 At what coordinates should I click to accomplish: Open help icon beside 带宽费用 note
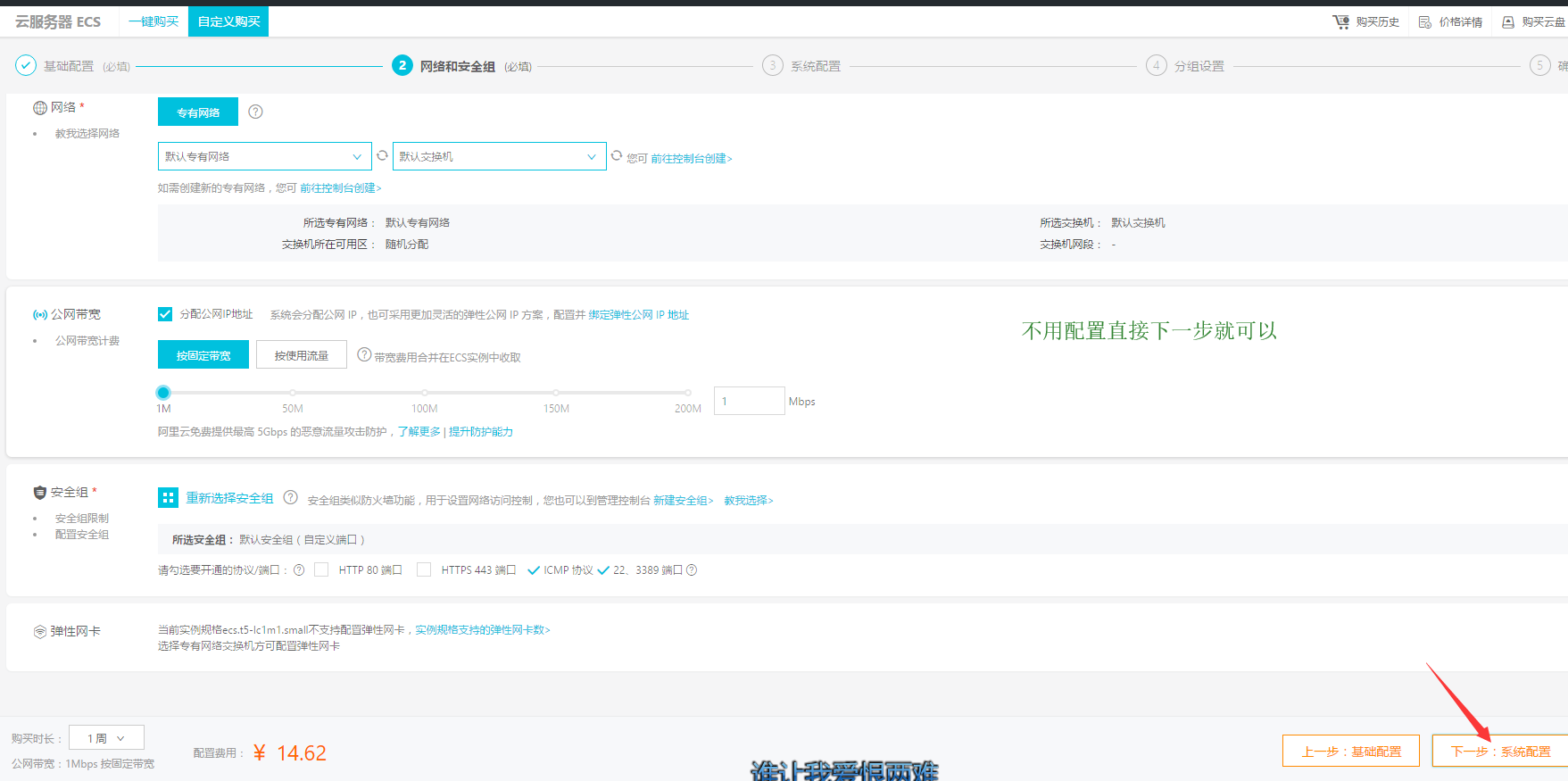364,354
